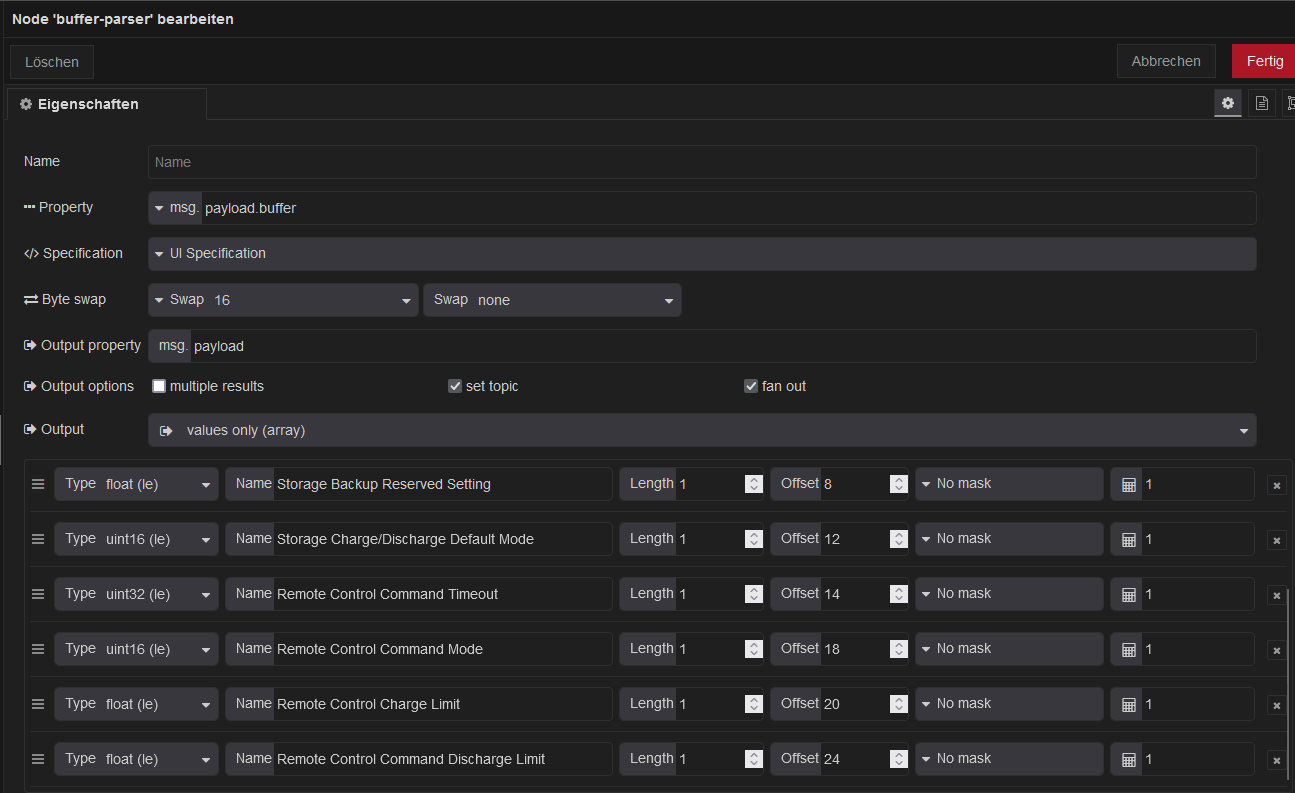
Task: Expand the Swap 16 byte swap dropdown
Action: click(x=283, y=300)
